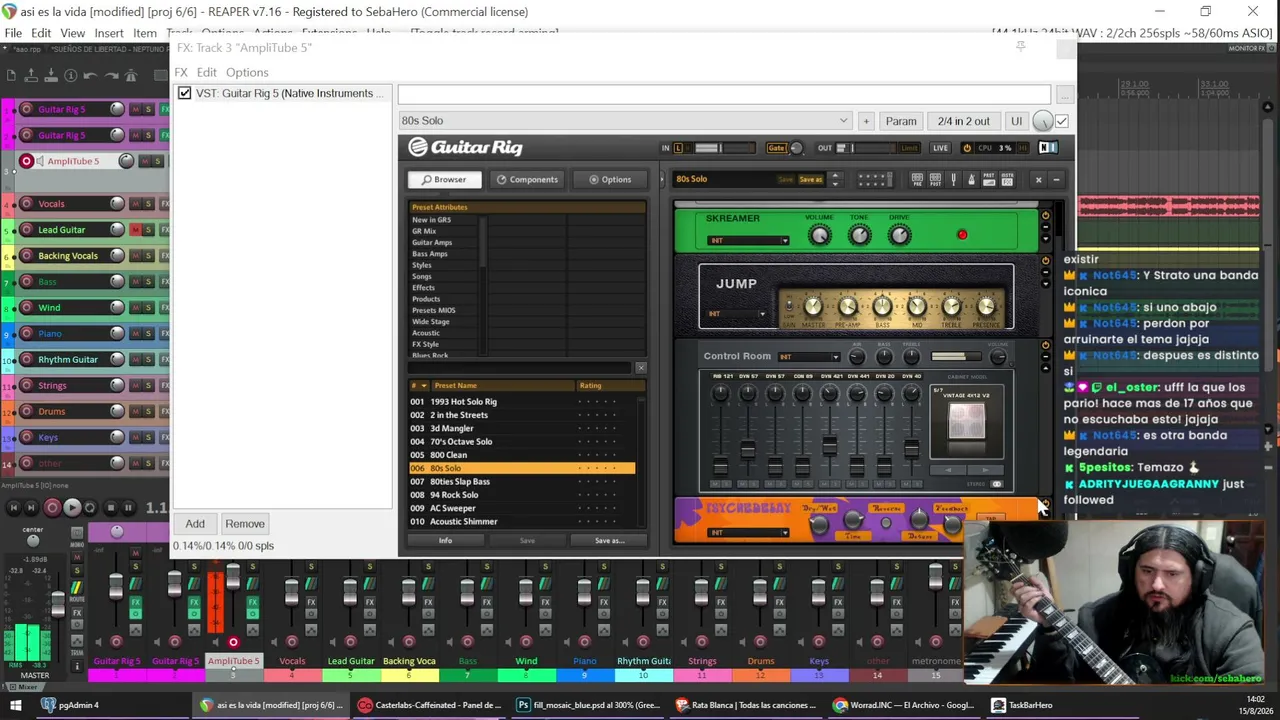Toggle the Guitar Rig 5 VST bypass checkbox
Screen dimensions: 1280x720
184,93
